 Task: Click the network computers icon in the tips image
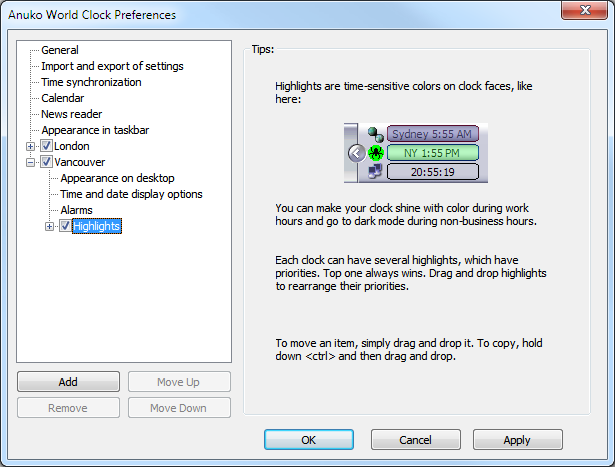point(376,172)
